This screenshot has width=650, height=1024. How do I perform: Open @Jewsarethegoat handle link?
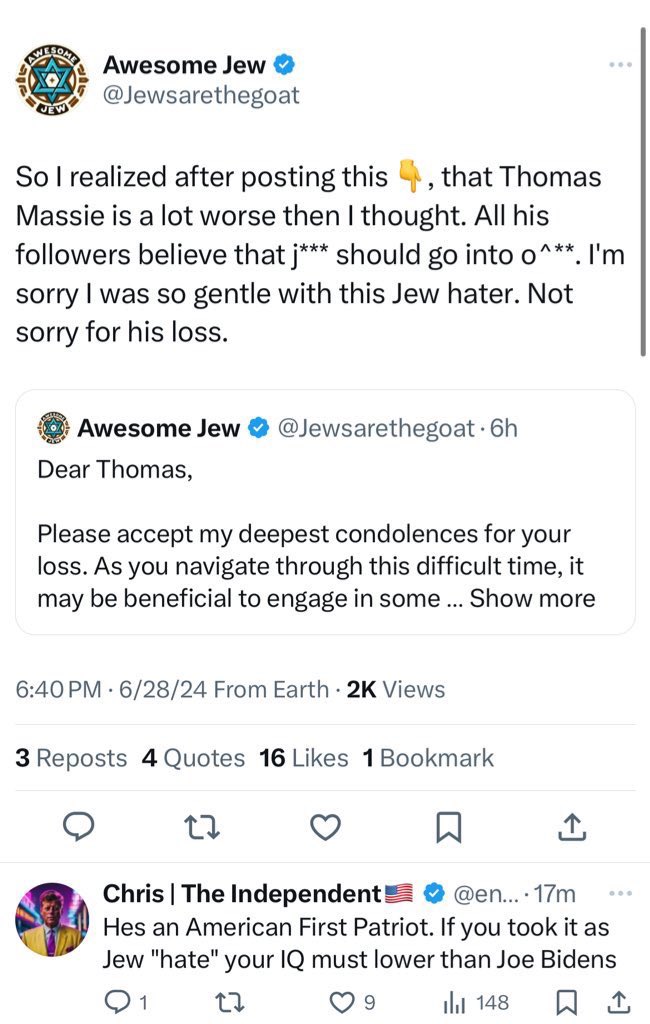[x=201, y=96]
